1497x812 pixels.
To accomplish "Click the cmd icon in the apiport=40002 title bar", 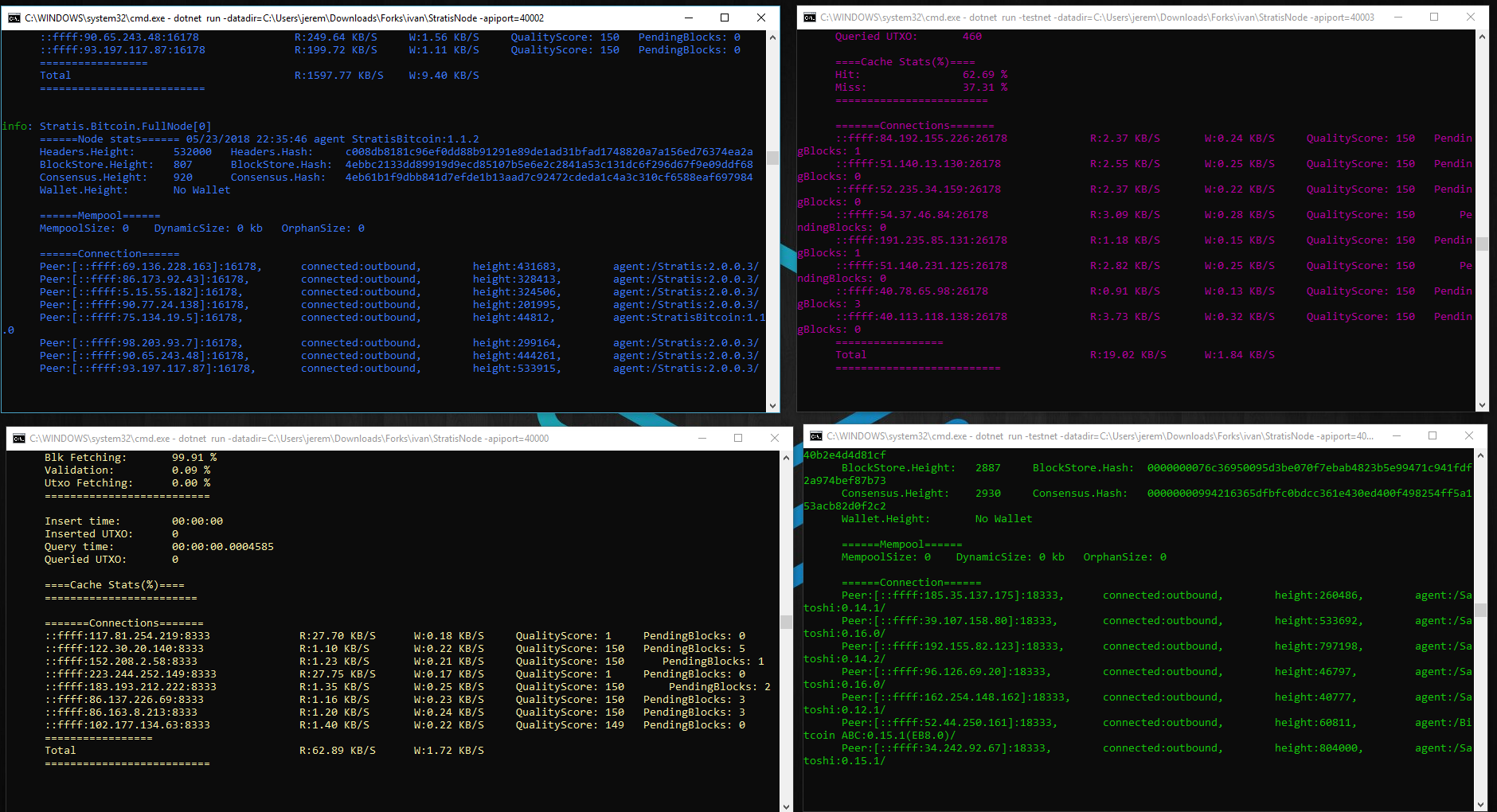I will tap(14, 18).
